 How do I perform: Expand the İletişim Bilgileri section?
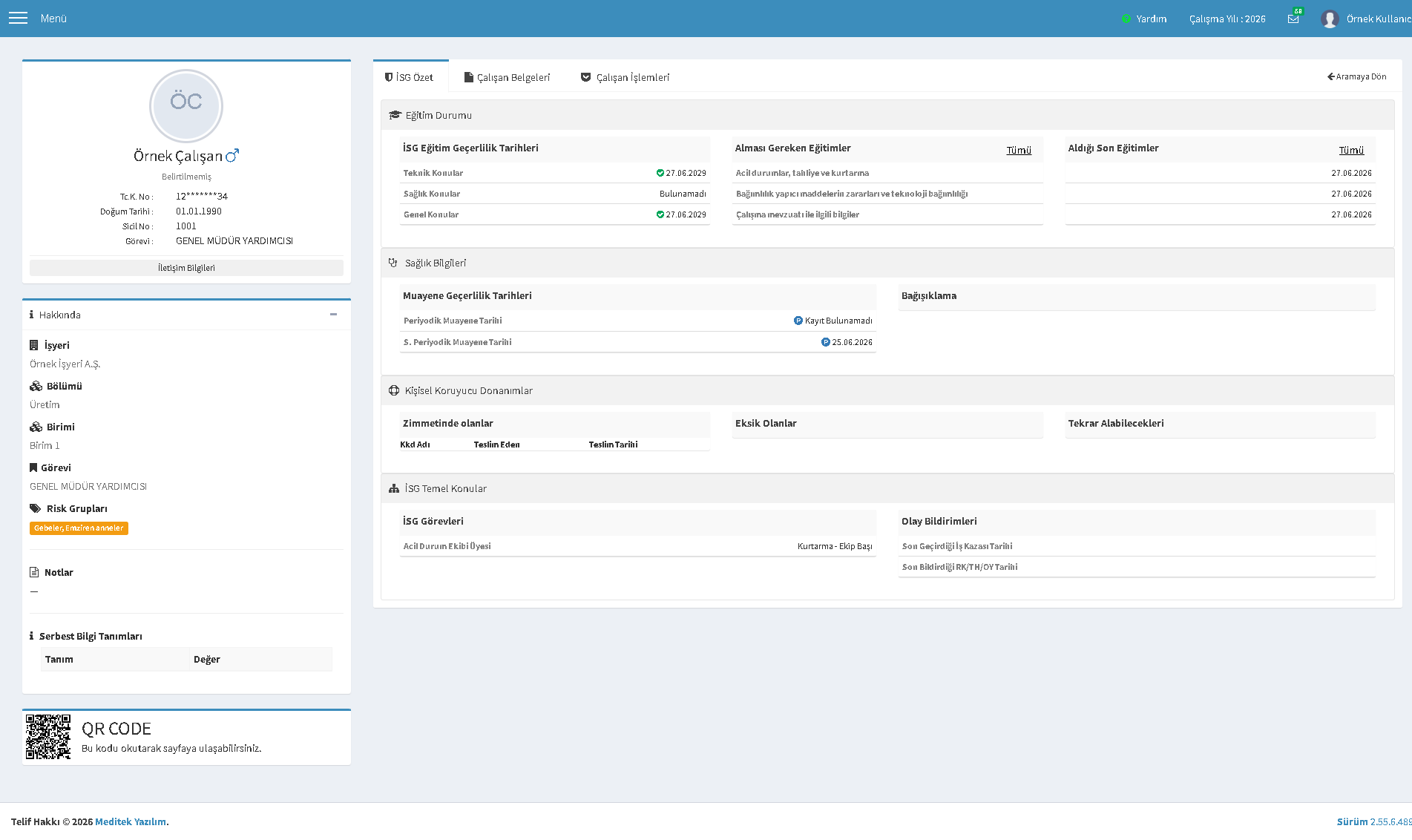coord(186,268)
